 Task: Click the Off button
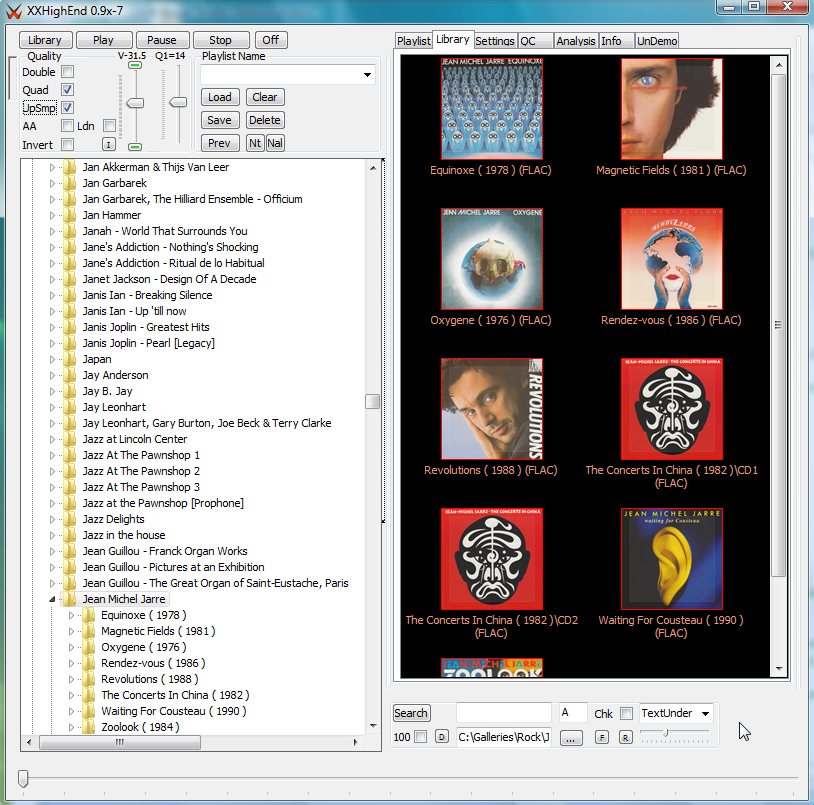click(270, 40)
